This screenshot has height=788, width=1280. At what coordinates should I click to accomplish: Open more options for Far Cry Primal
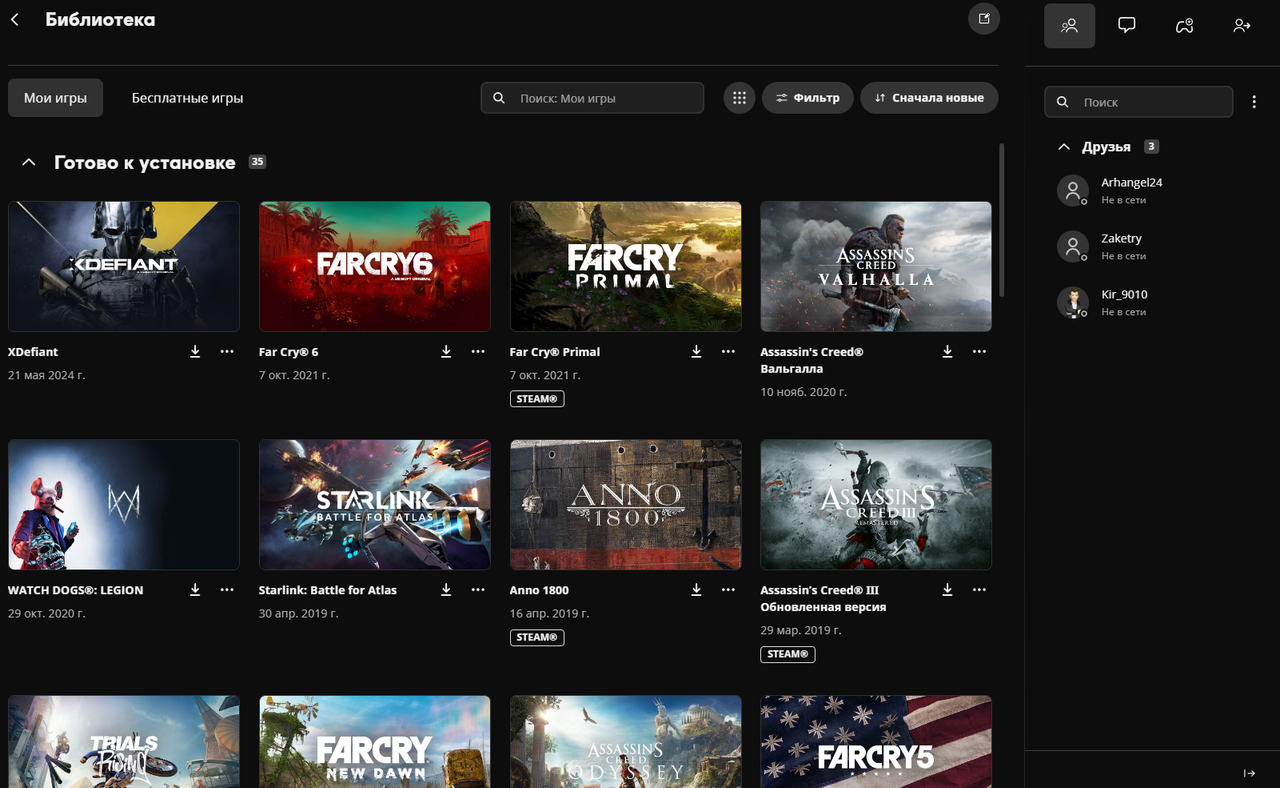coord(728,352)
